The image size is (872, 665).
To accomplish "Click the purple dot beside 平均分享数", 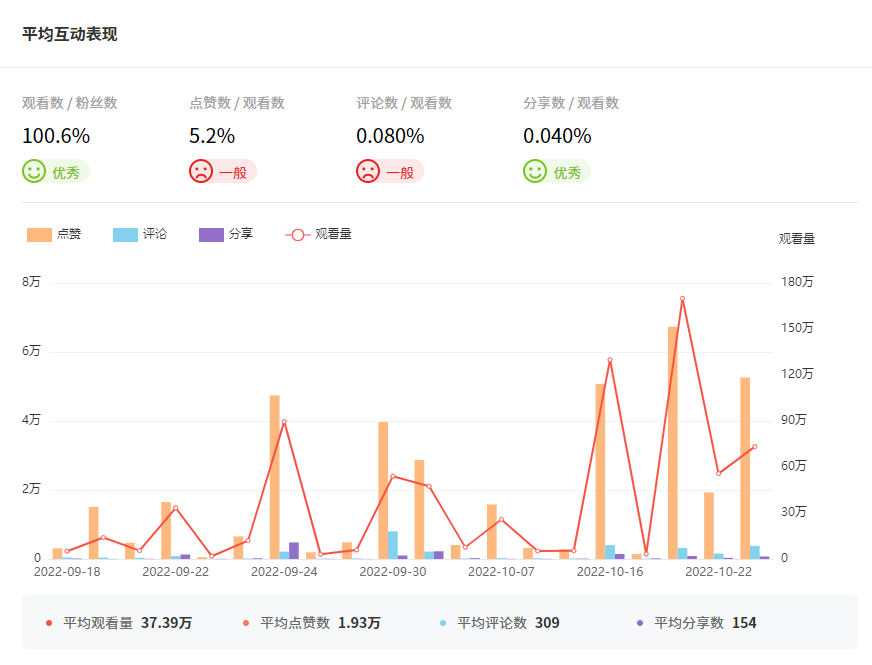I will click(x=640, y=623).
